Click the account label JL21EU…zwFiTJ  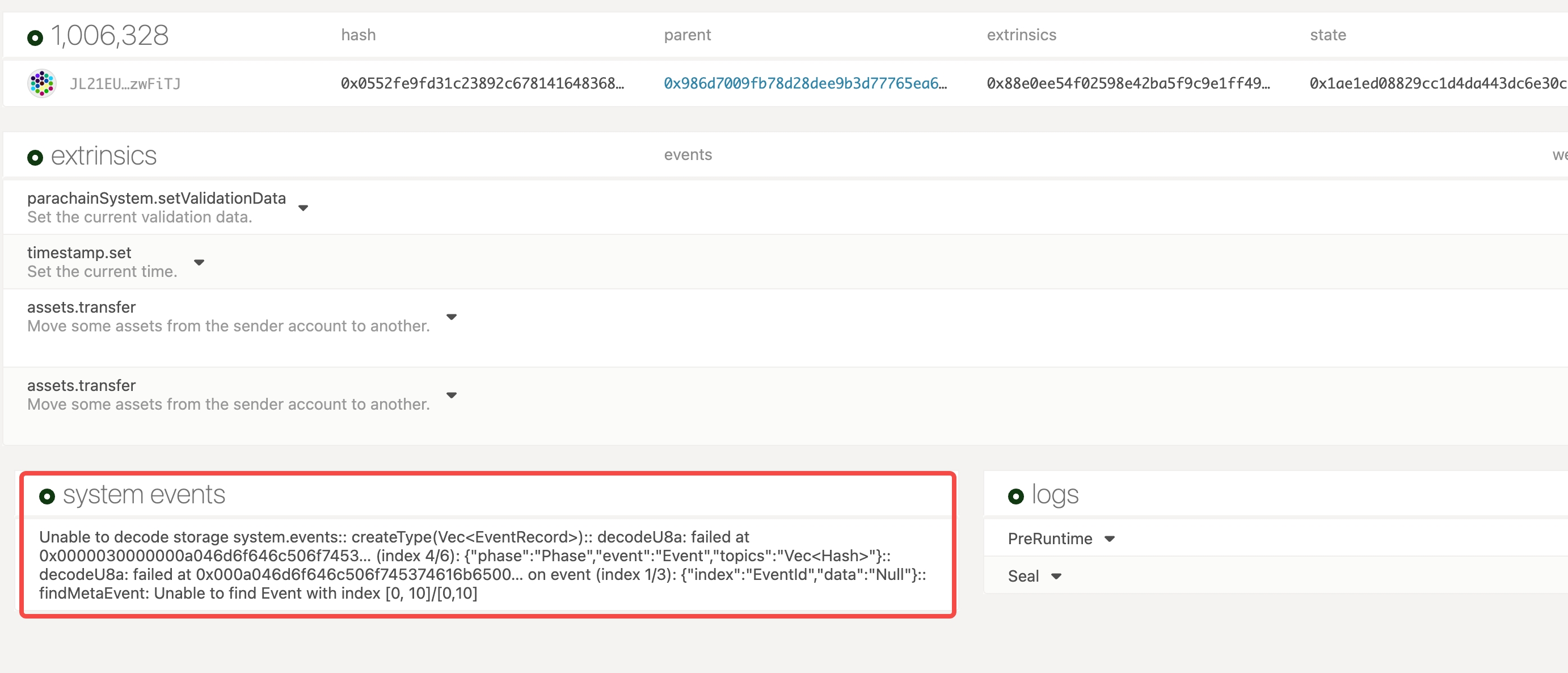click(125, 83)
